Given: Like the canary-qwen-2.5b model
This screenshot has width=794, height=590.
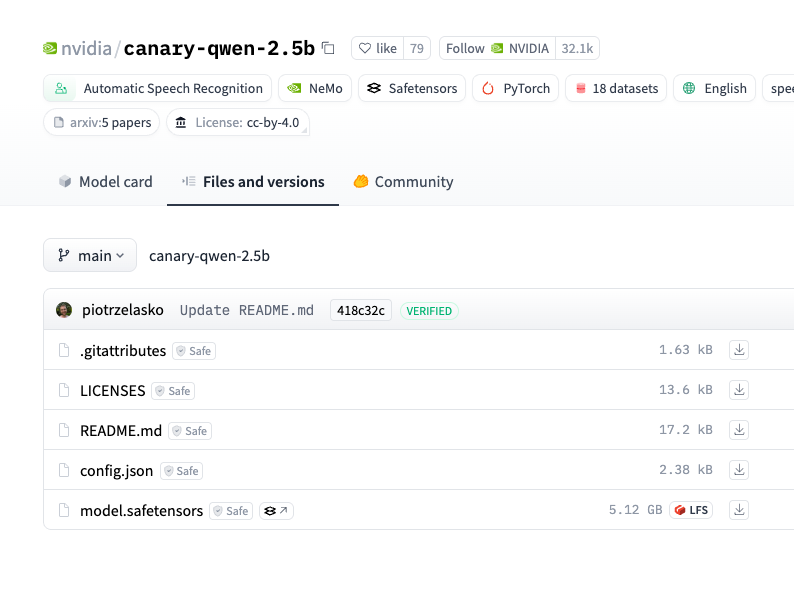Looking at the screenshot, I should [x=378, y=48].
